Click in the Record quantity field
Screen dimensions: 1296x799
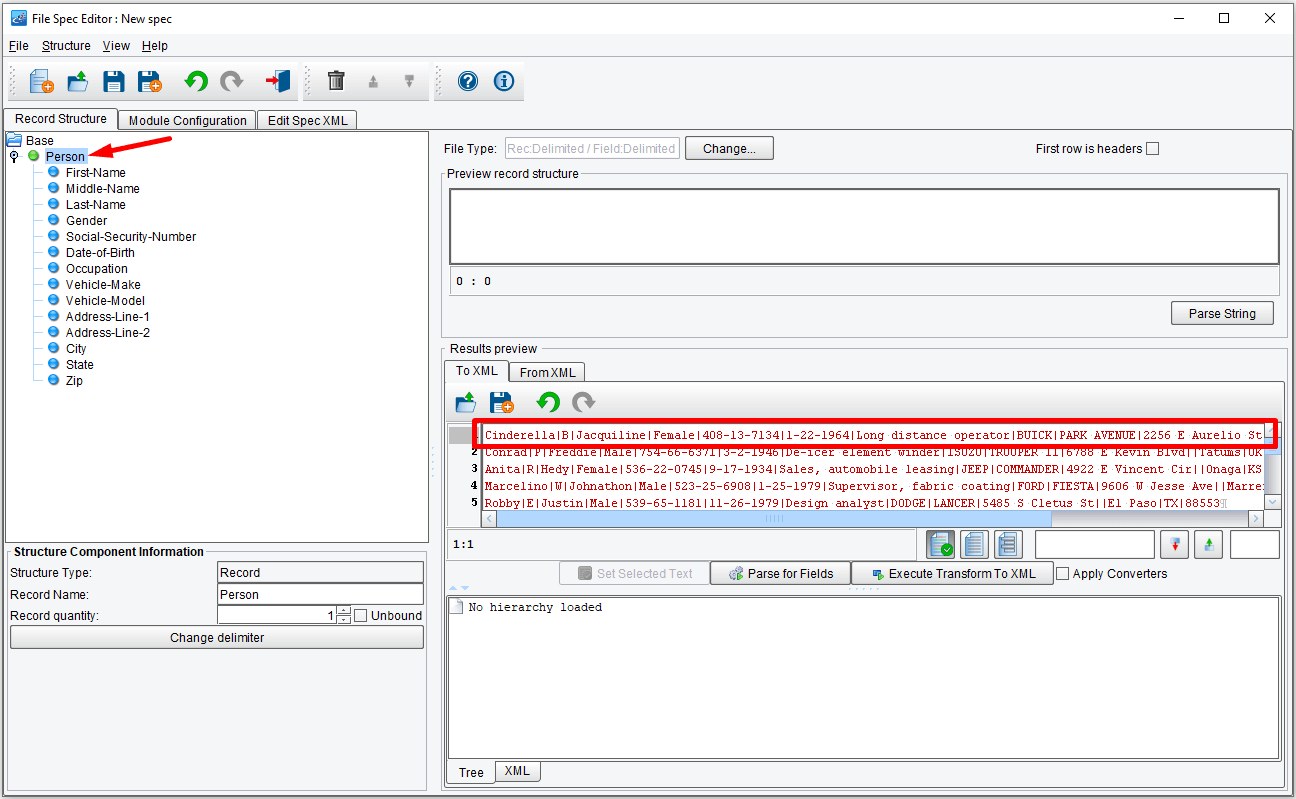pyautogui.click(x=277, y=615)
